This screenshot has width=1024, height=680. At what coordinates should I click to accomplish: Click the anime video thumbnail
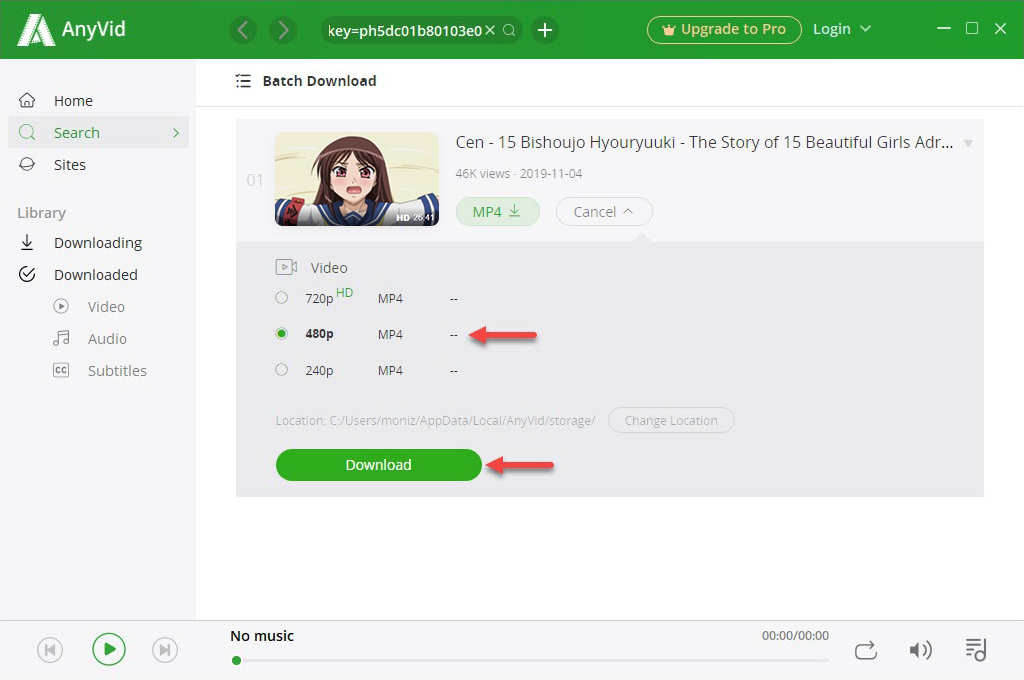[357, 179]
